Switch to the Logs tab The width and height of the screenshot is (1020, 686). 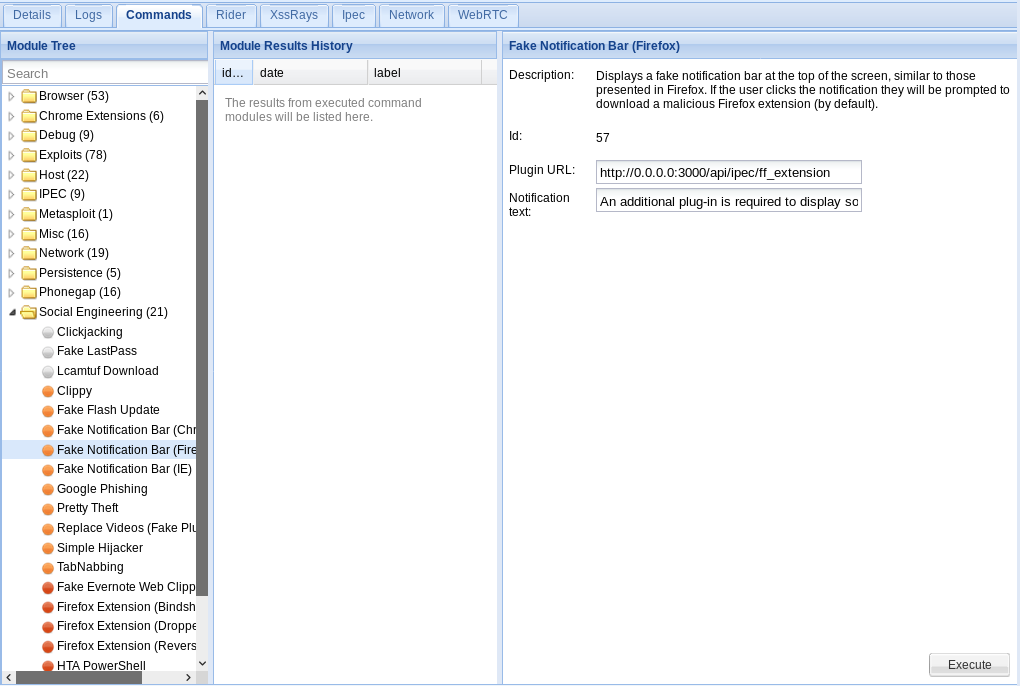point(88,15)
